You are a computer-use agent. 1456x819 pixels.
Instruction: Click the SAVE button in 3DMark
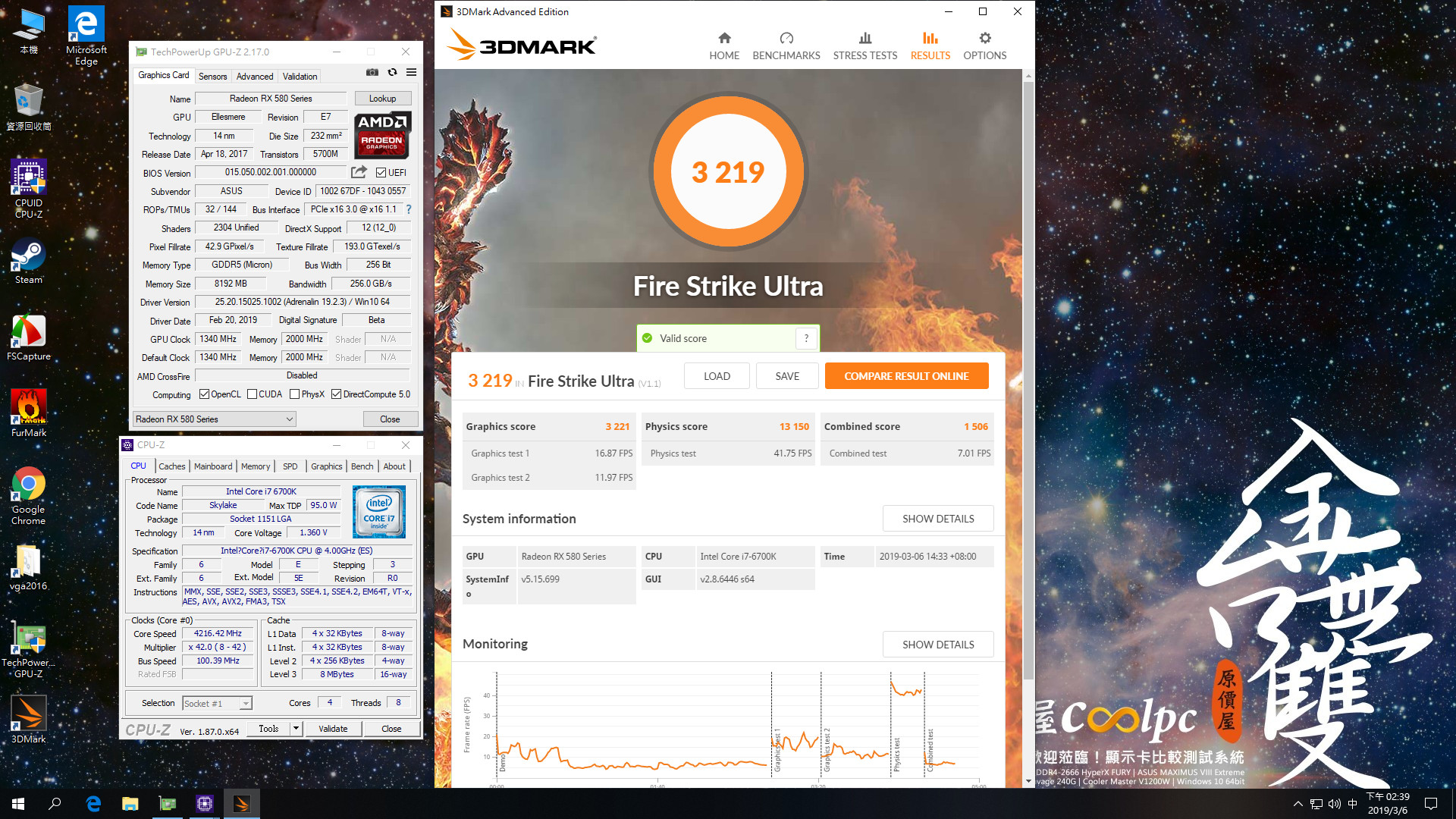(787, 376)
